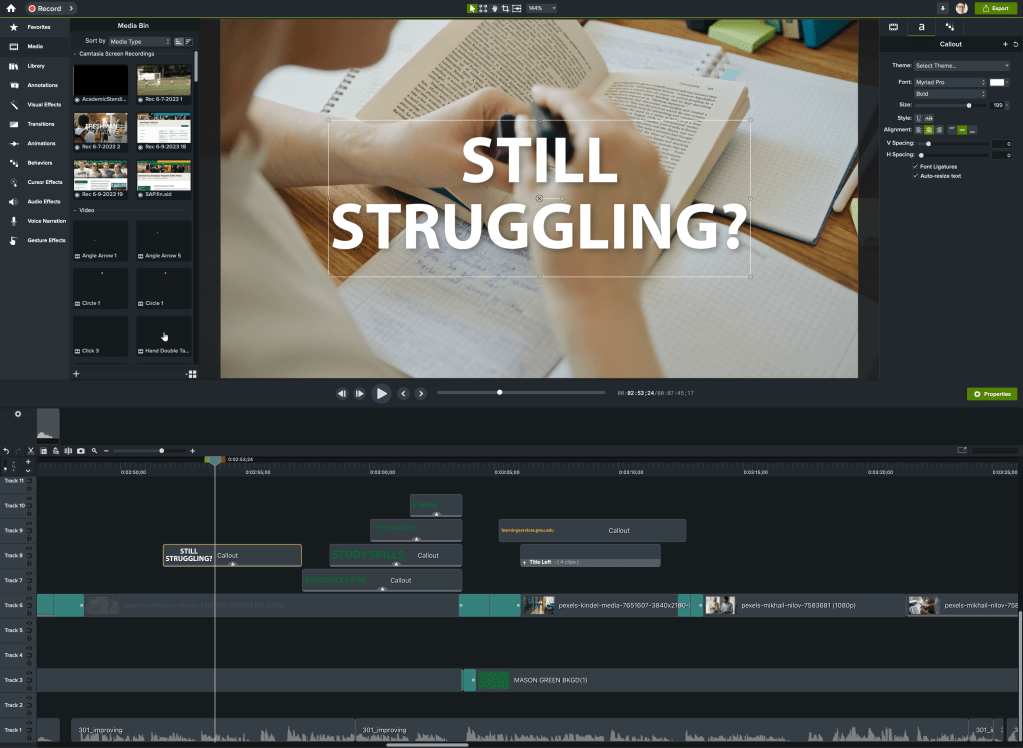Click the green Export button

(997, 8)
